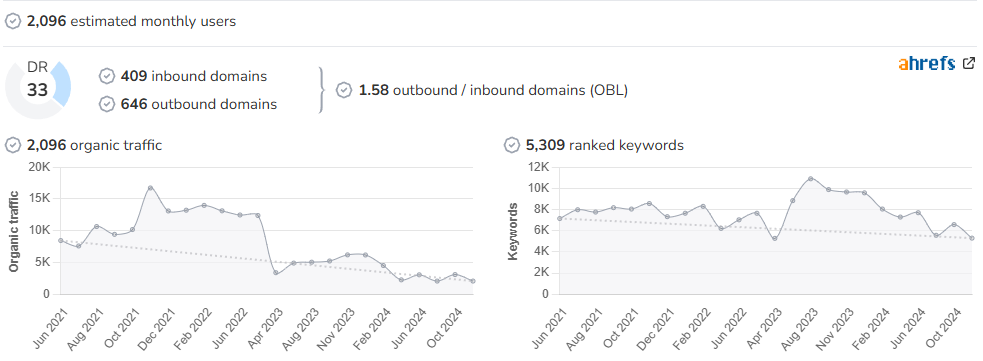The image size is (983, 361).
Task: Open the external link icon next to ahrefs
Action: point(969,63)
